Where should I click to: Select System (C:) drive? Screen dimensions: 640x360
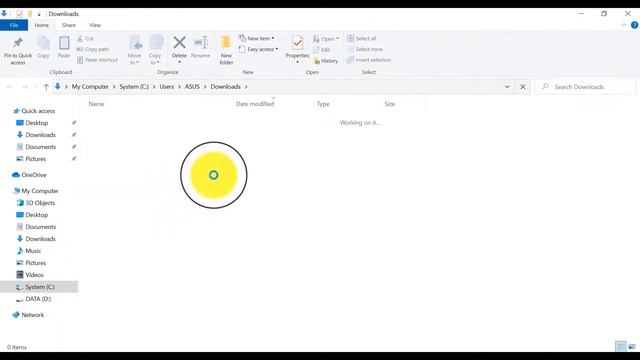coord(40,287)
